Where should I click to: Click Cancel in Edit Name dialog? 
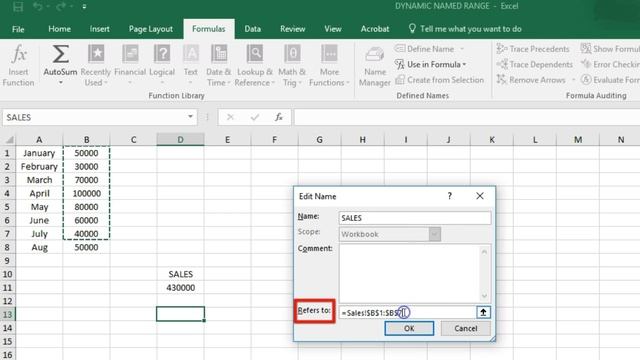click(465, 329)
